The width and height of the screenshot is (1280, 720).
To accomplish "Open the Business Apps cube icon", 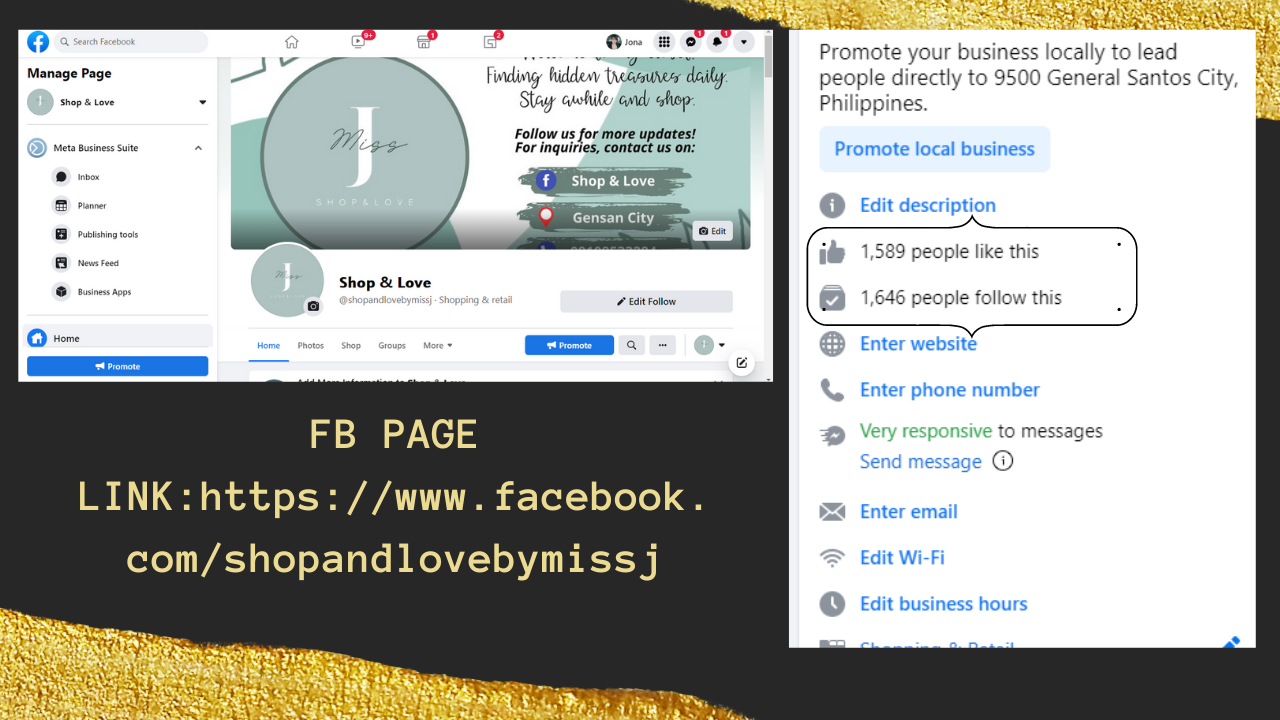I will pos(61,292).
